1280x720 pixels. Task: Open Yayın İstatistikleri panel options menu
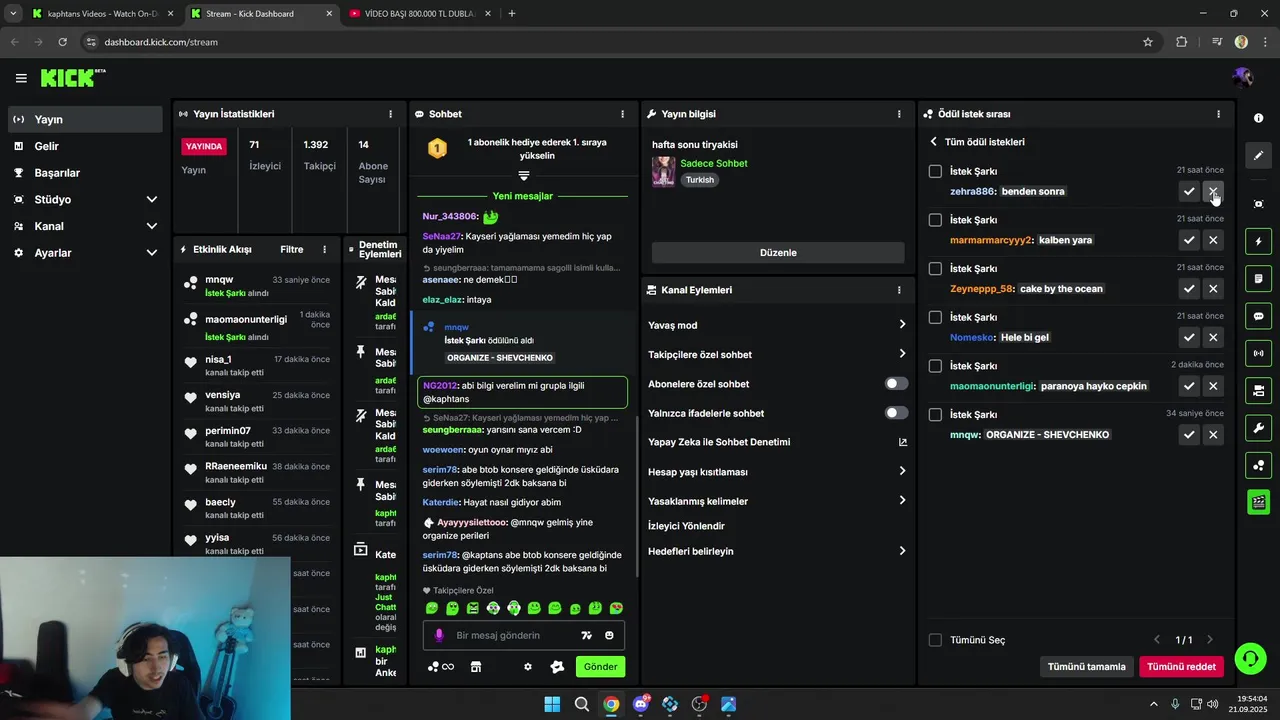click(x=390, y=114)
